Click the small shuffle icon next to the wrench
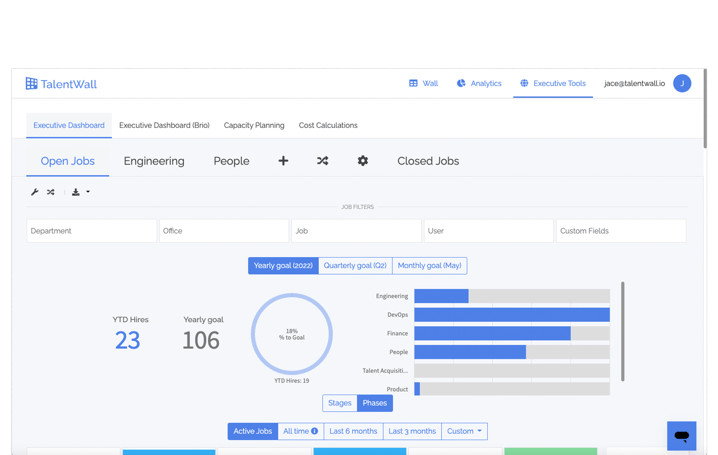The height and width of the screenshot is (455, 718). (51, 192)
